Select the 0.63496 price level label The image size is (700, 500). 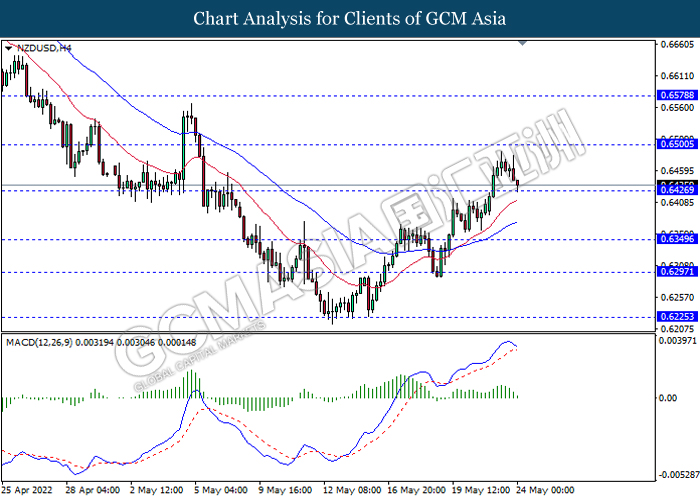[677, 239]
